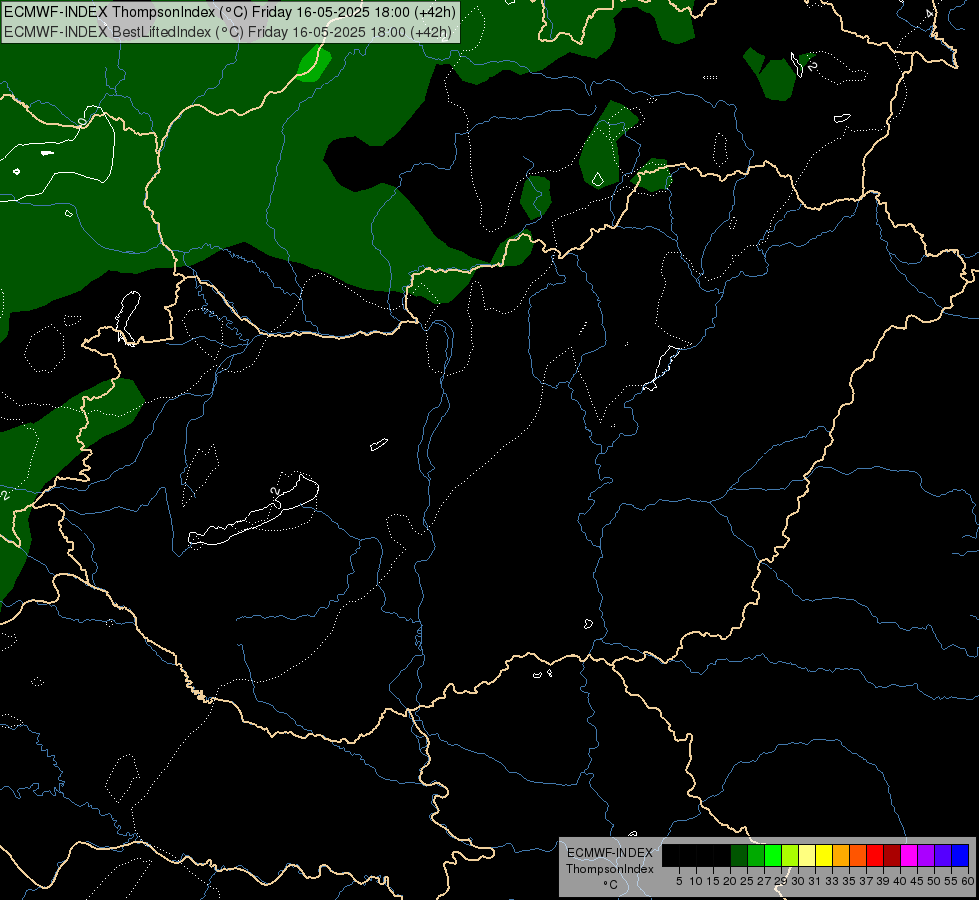Click the legend tick value '31'
Viewport: 979px width, 900px height.
815,881
